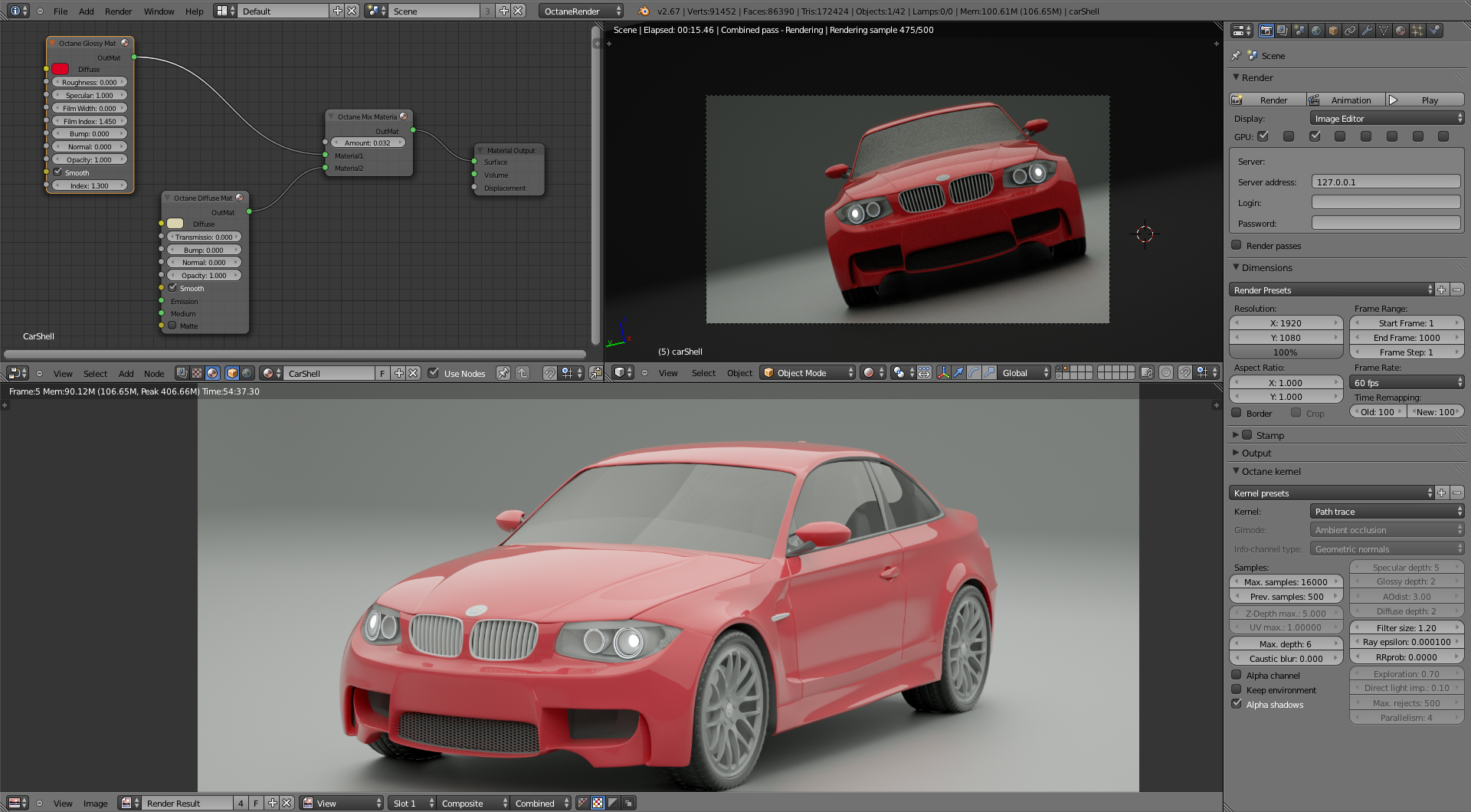The height and width of the screenshot is (812, 1471).
Task: Enable the Alpha channel checkbox
Action: point(1236,675)
